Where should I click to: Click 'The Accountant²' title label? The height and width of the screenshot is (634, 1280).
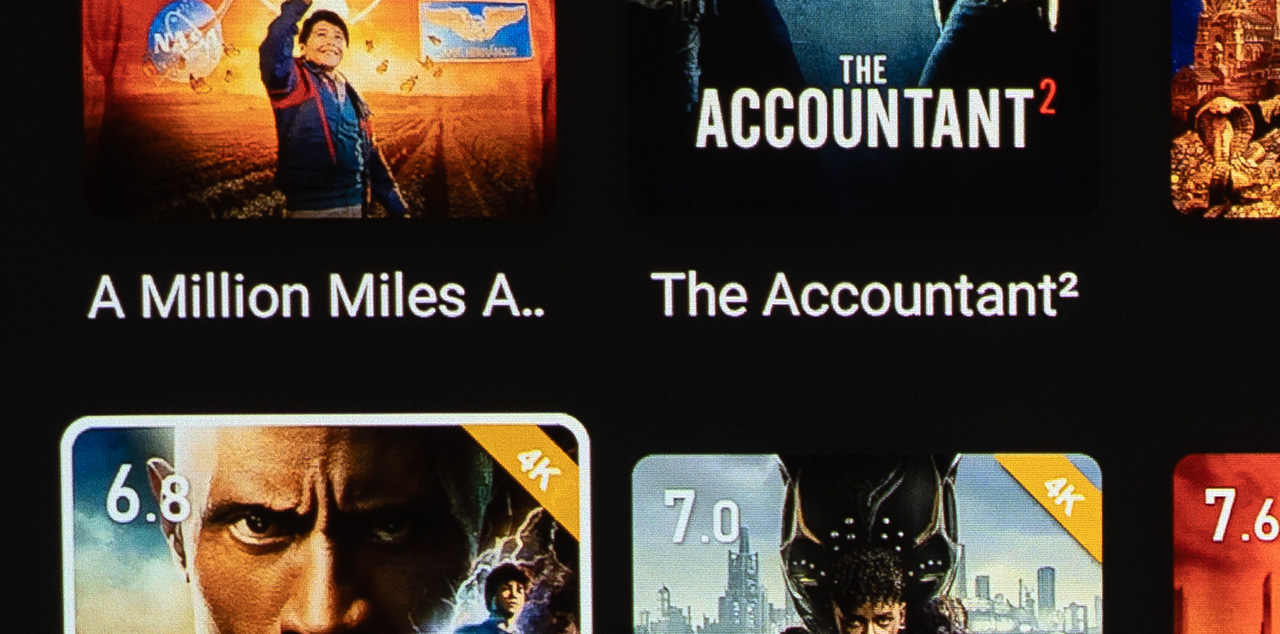tap(865, 295)
